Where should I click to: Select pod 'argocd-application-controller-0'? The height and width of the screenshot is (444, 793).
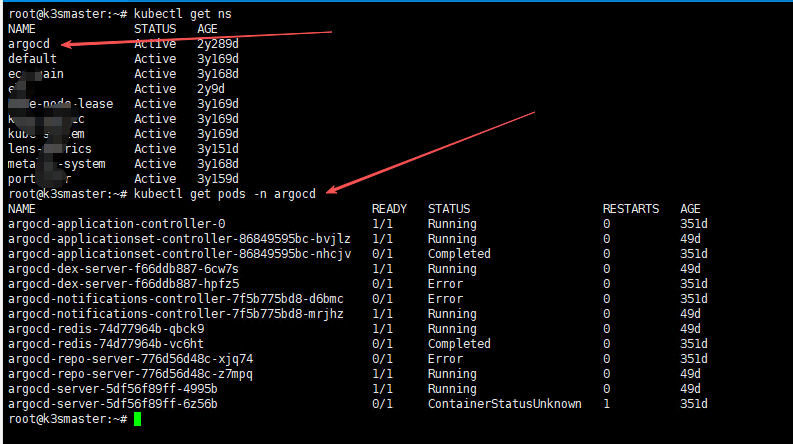point(116,224)
